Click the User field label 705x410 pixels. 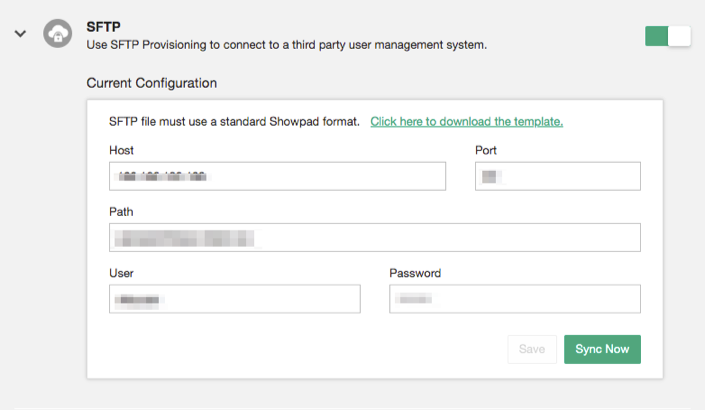pyautogui.click(x=121, y=273)
